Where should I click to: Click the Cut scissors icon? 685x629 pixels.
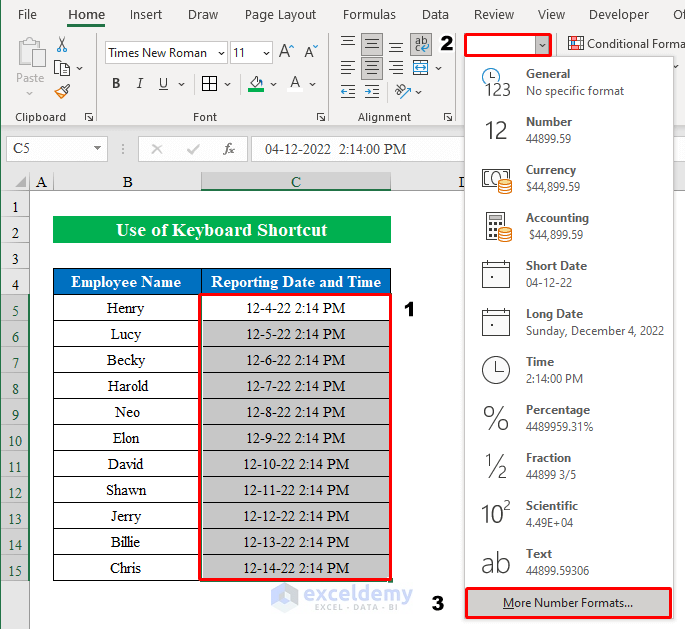62,45
